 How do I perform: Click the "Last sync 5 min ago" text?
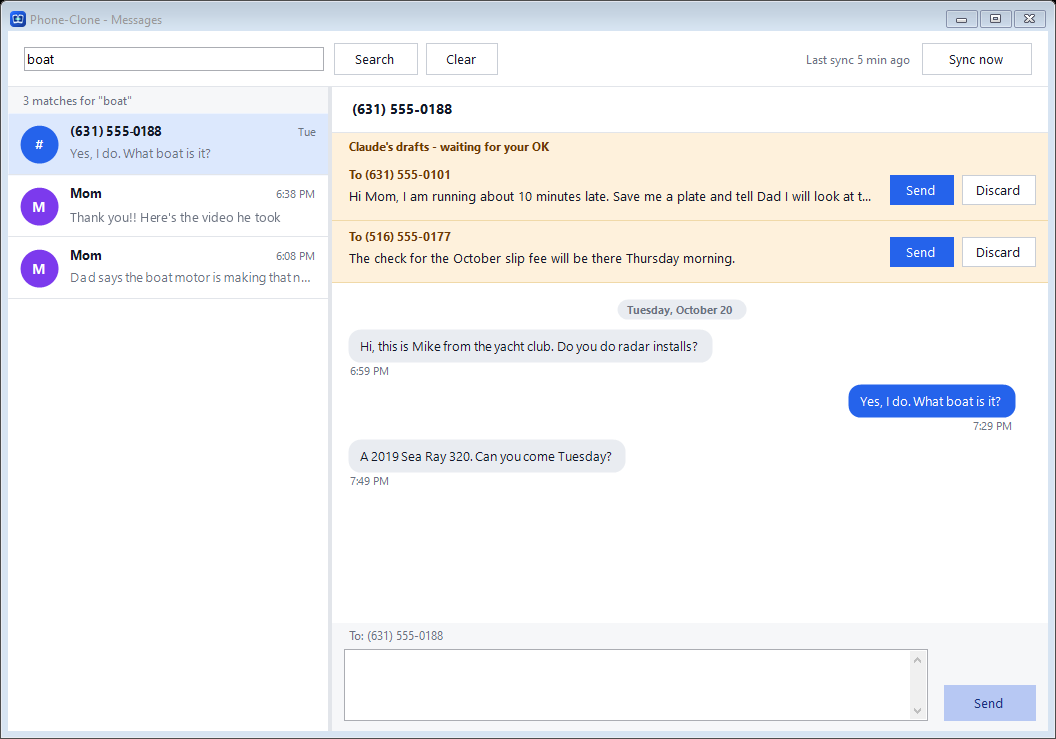click(857, 60)
